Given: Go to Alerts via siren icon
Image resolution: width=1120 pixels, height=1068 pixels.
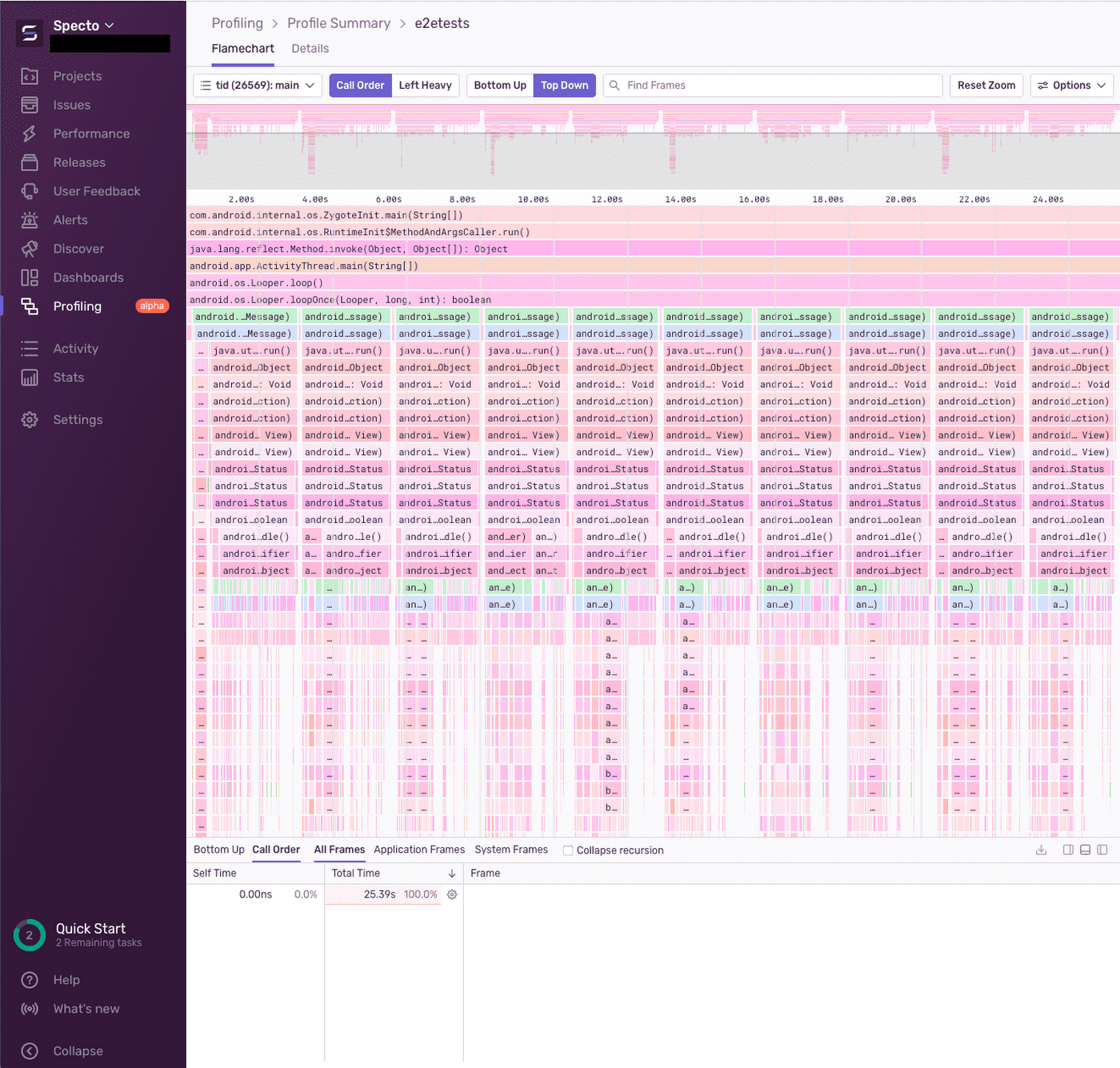Looking at the screenshot, I should 30,220.
